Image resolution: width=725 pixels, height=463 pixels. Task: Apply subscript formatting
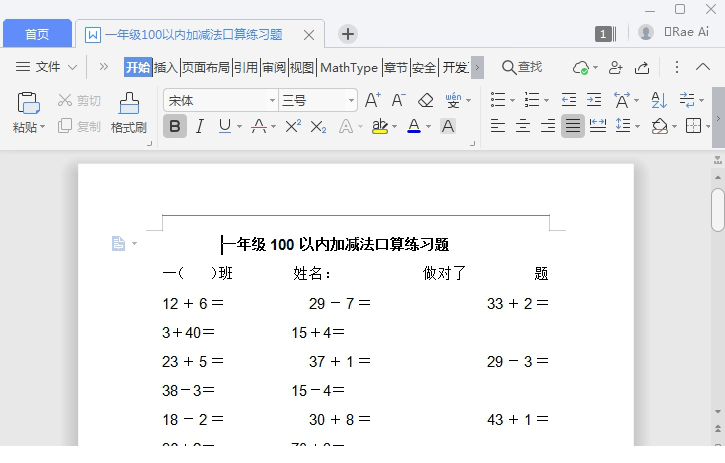coord(318,126)
